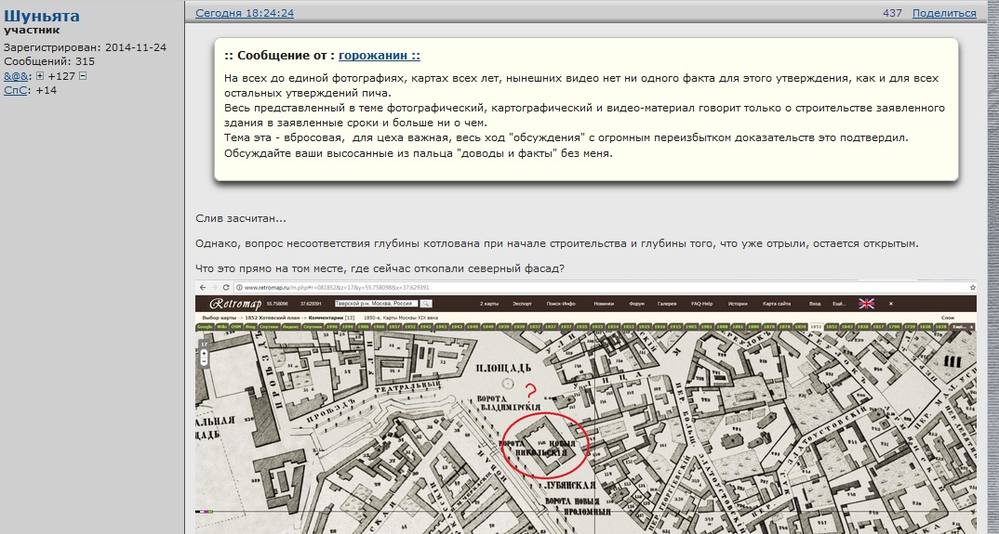Open the СпС thanks link
This screenshot has width=999, height=534.
click(x=15, y=90)
